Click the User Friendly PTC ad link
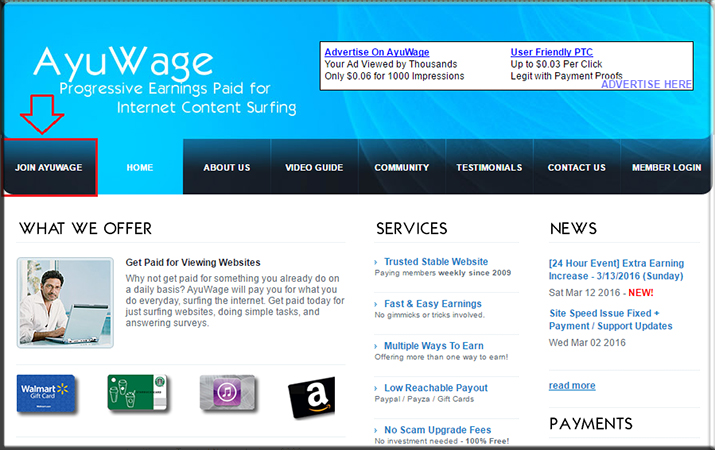 click(x=552, y=52)
